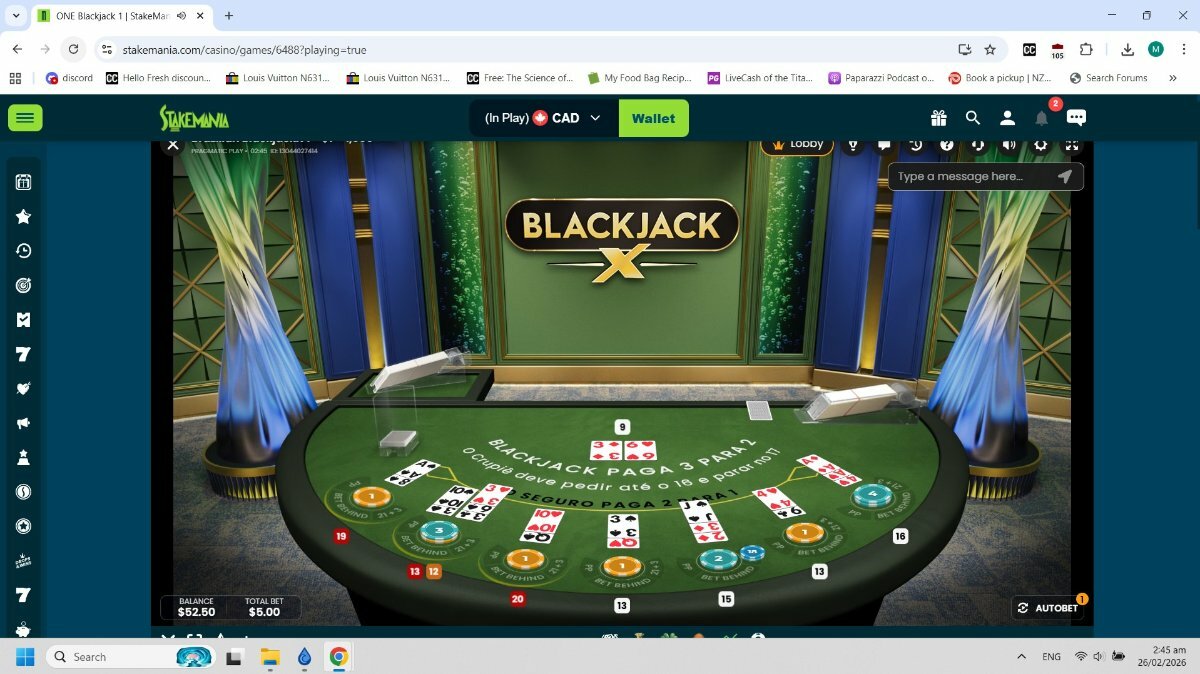Toggle the game fullscreen mode icon
Viewport: 1200px width, 674px height.
(x=1072, y=145)
